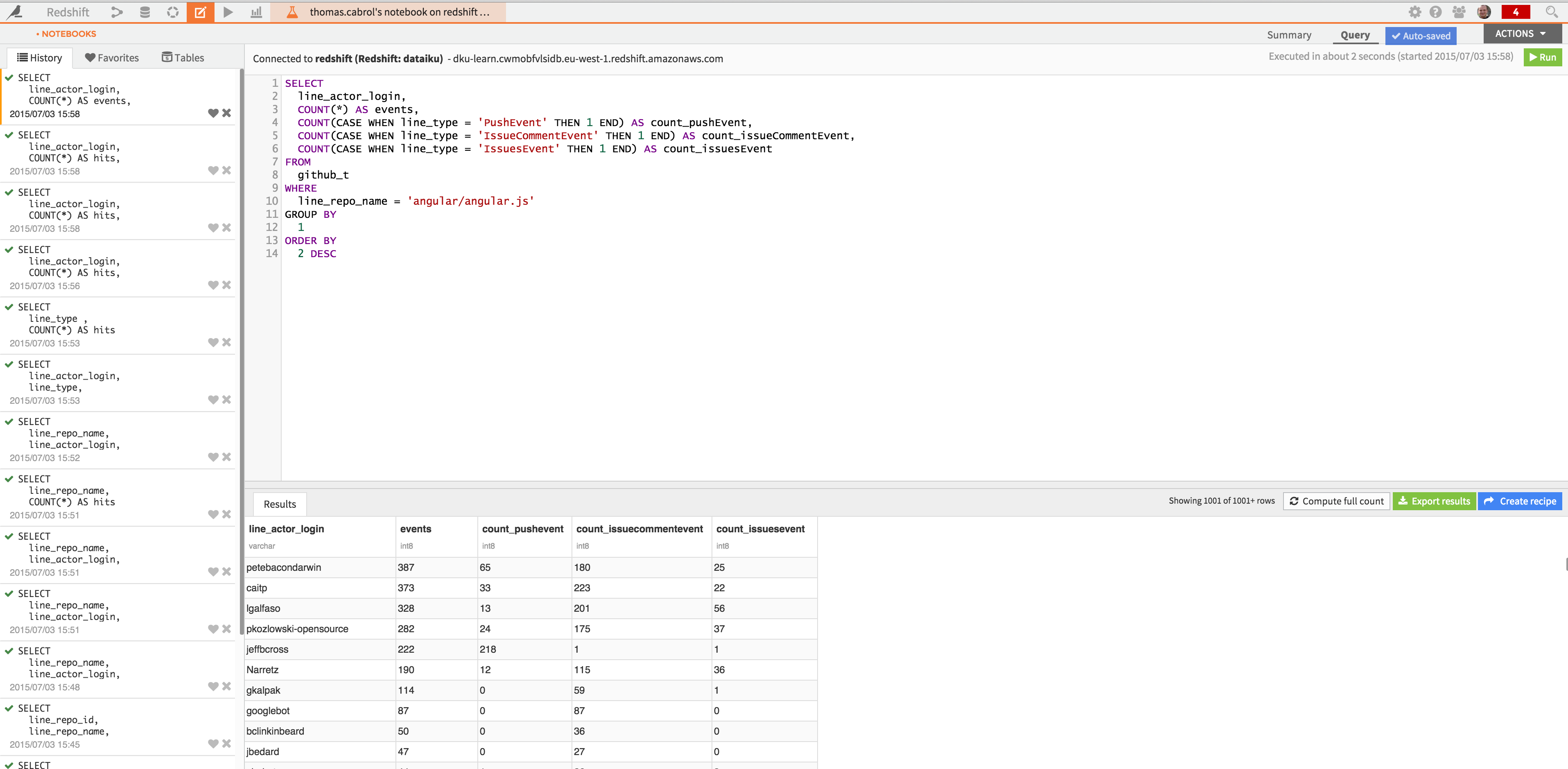Switch to the Tables tab

[x=183, y=58]
